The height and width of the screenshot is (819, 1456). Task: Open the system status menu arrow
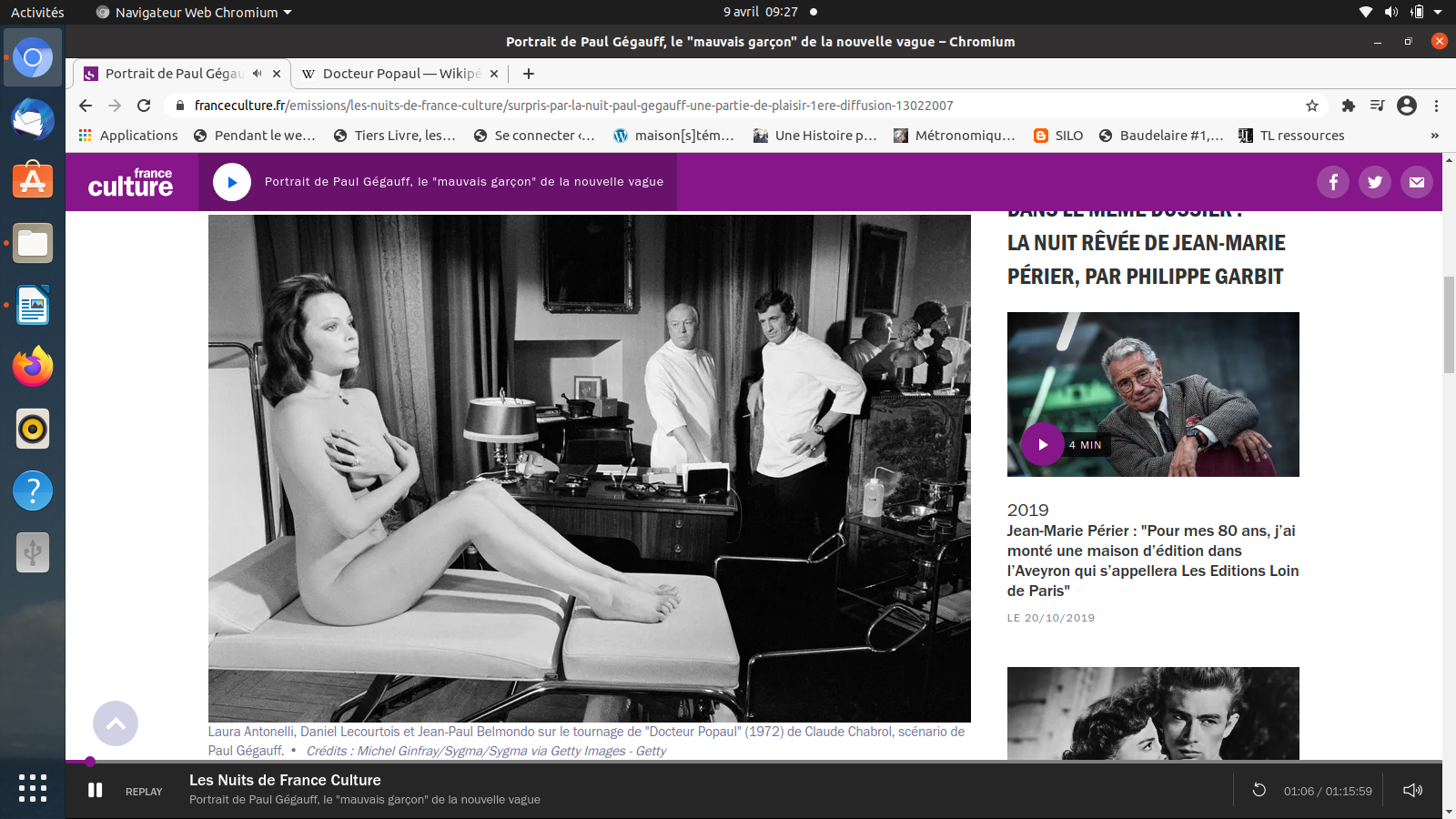[1438, 12]
